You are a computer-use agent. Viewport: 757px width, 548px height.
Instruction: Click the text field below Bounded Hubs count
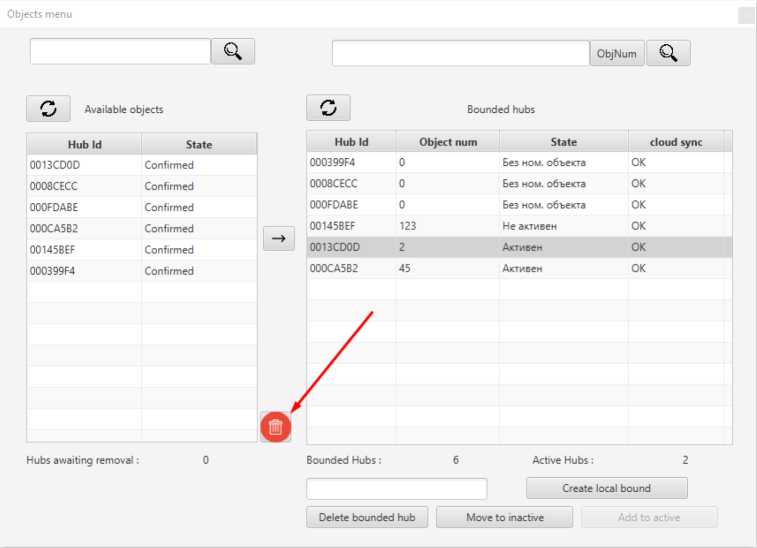coord(396,488)
